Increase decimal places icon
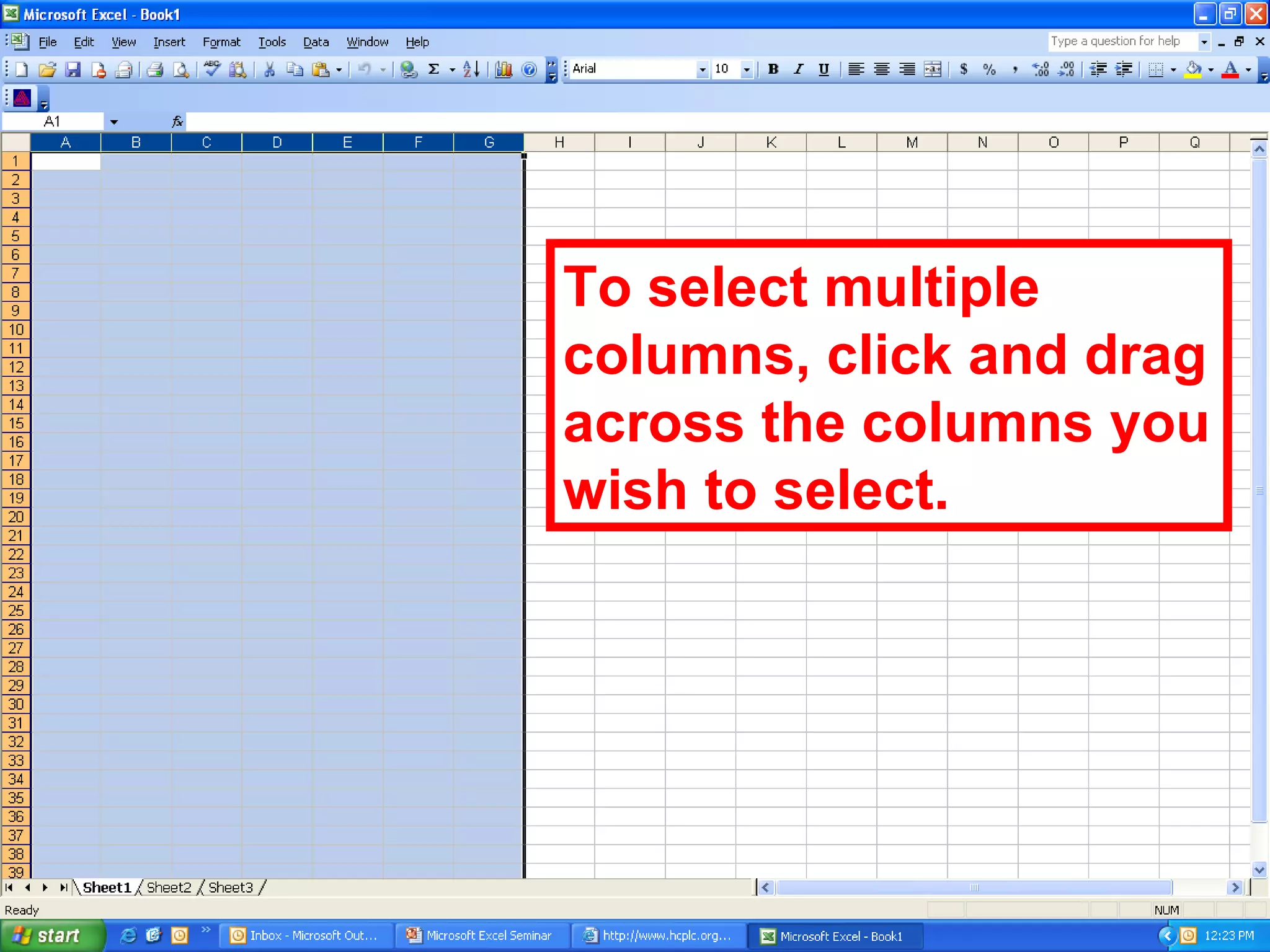 (1041, 69)
